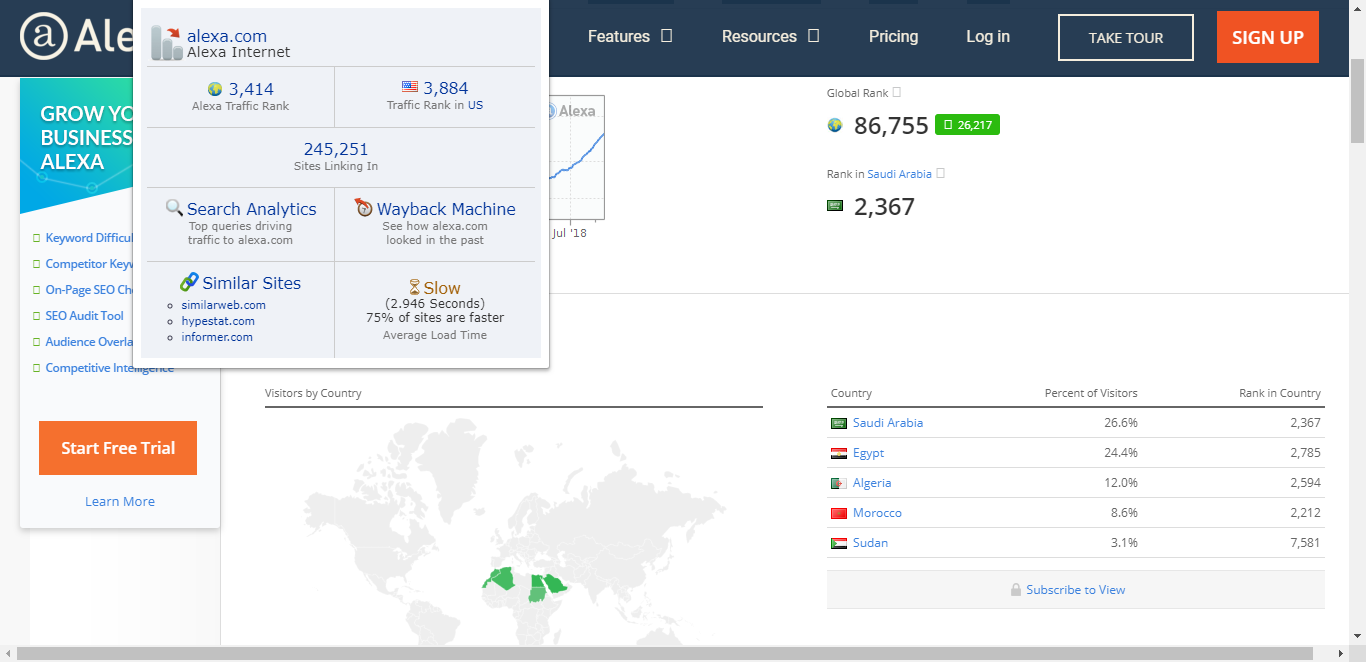Click the Search Analytics magnifier icon
The image size is (1366, 662).
pos(174,208)
